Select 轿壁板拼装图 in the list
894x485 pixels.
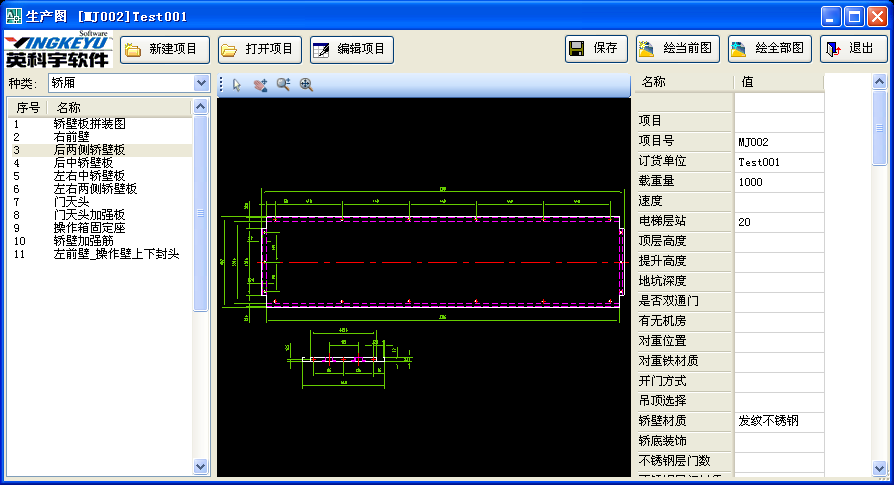90,124
